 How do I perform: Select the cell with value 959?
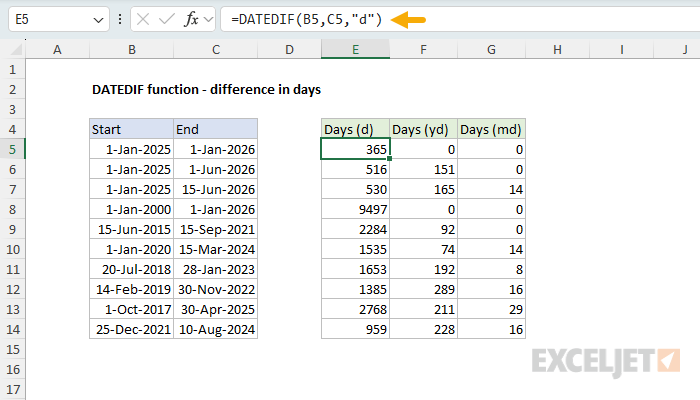point(355,329)
